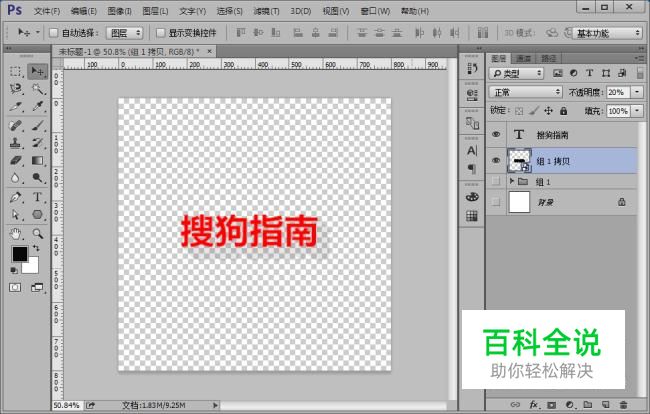Show the 背景 layer
The image size is (650, 414).
pyautogui.click(x=496, y=202)
